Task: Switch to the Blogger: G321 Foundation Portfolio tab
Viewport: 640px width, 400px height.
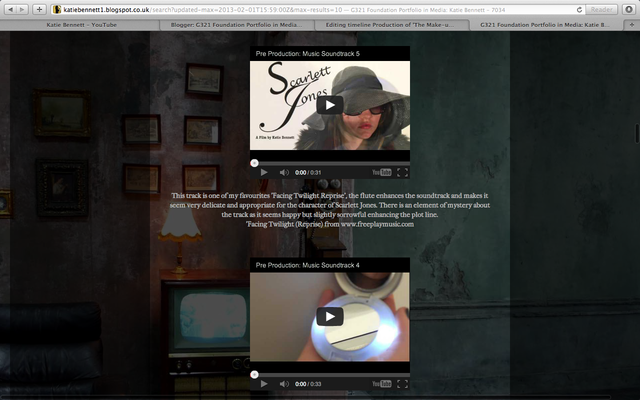Action: 236,25
